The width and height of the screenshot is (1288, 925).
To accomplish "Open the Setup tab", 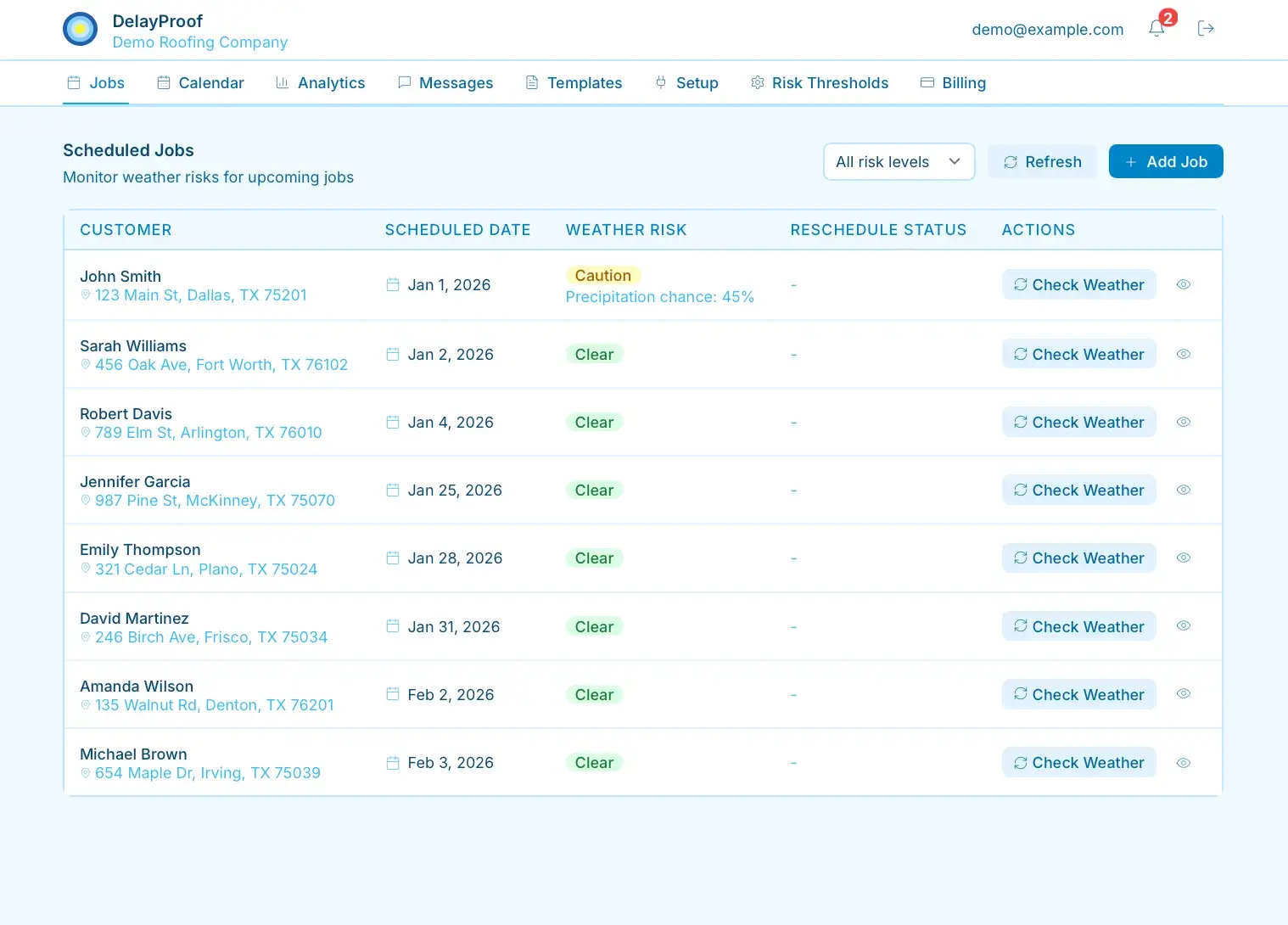I will point(686,83).
